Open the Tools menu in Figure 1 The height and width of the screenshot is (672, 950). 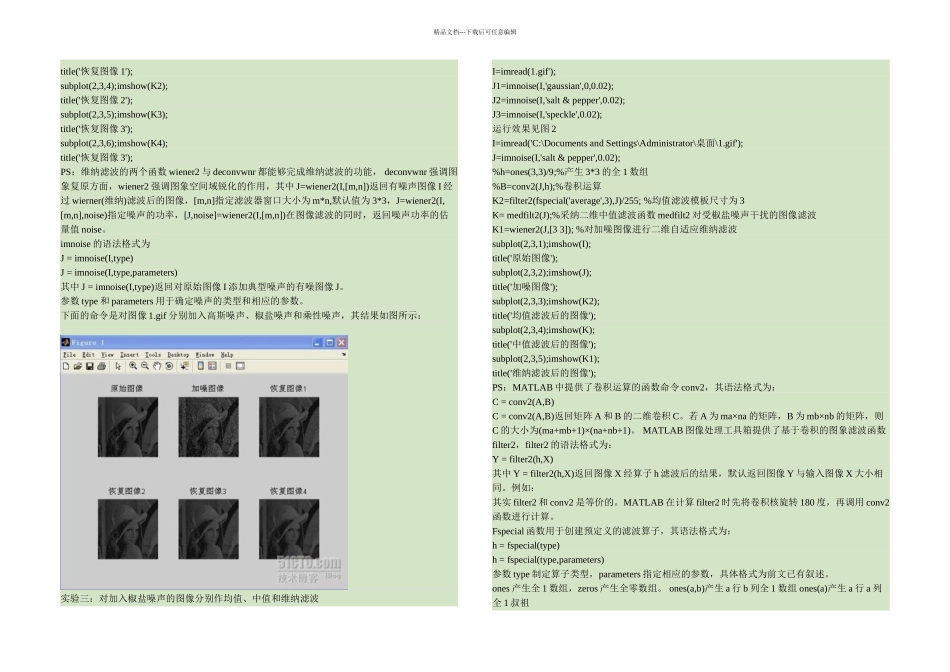pyautogui.click(x=153, y=354)
